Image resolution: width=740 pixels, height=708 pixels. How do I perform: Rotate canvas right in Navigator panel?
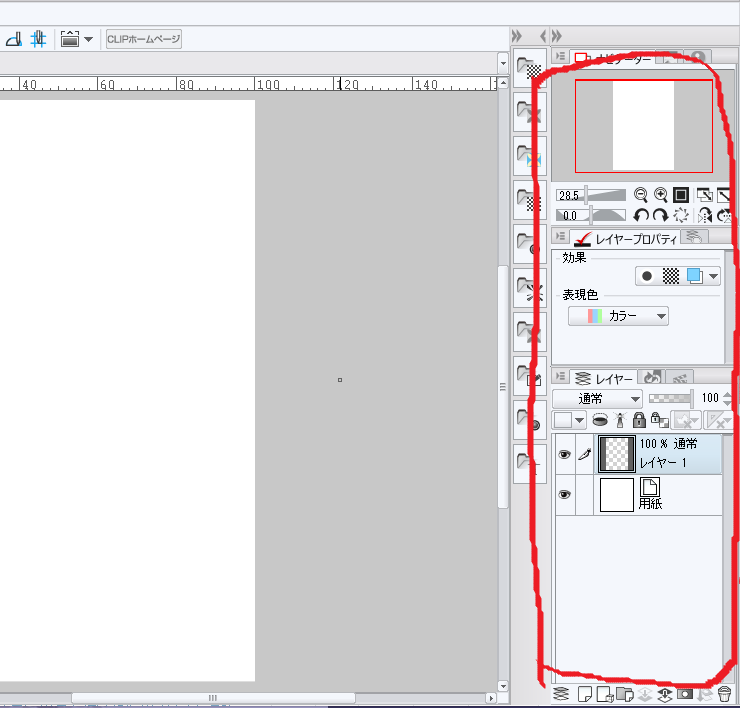tap(660, 215)
